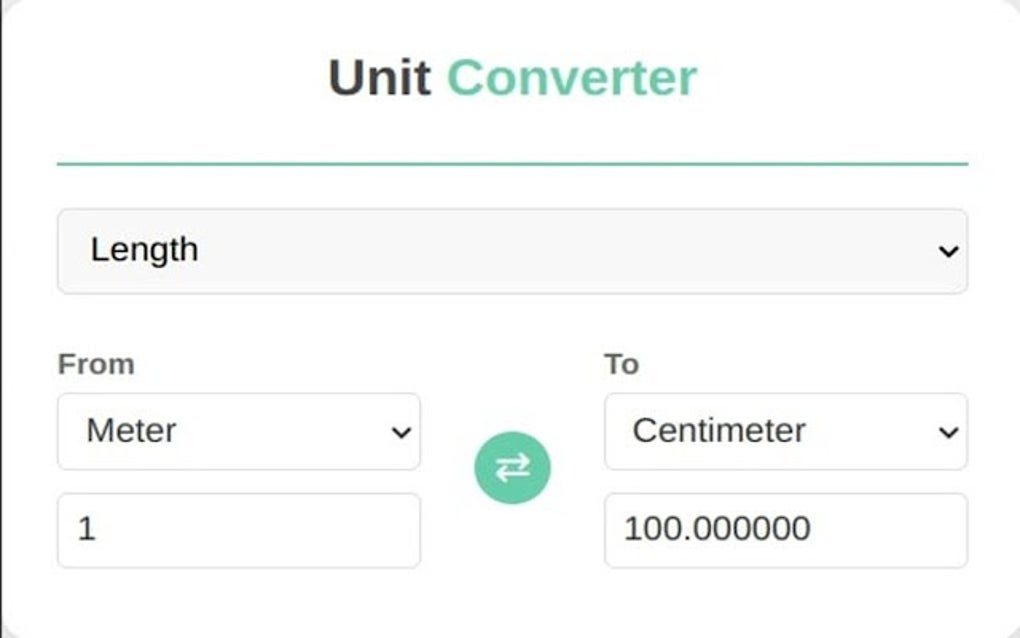
Task: Click the chevron beside Centimeter
Action: (x=948, y=431)
